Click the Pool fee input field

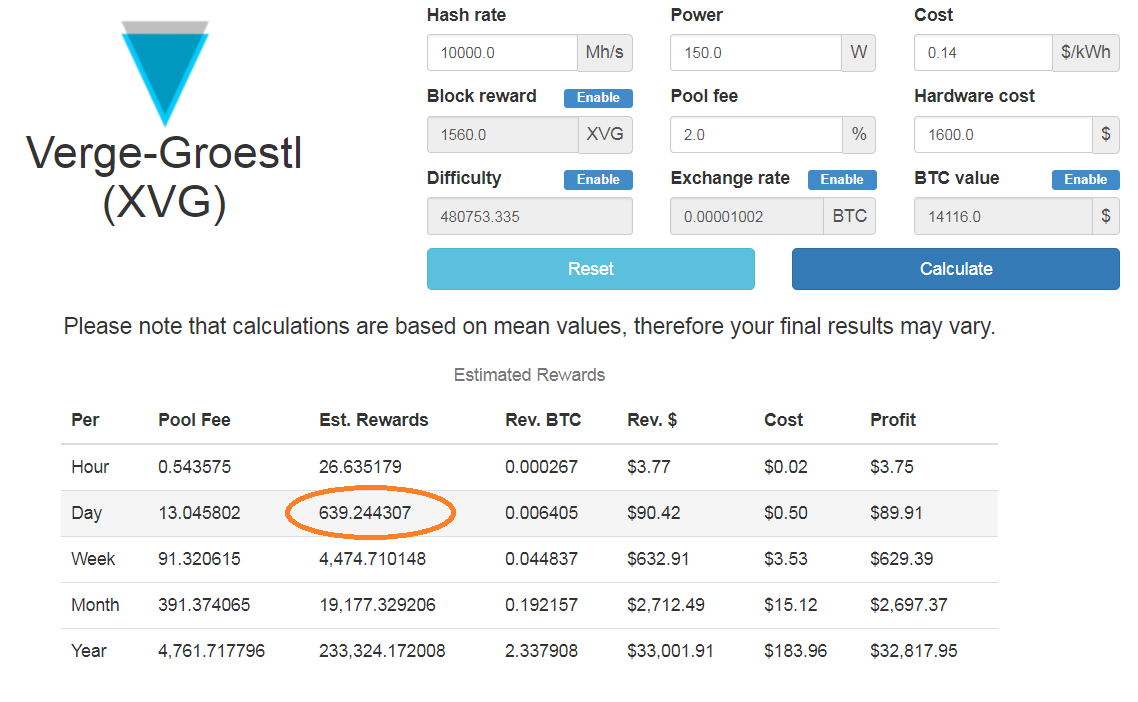click(756, 135)
